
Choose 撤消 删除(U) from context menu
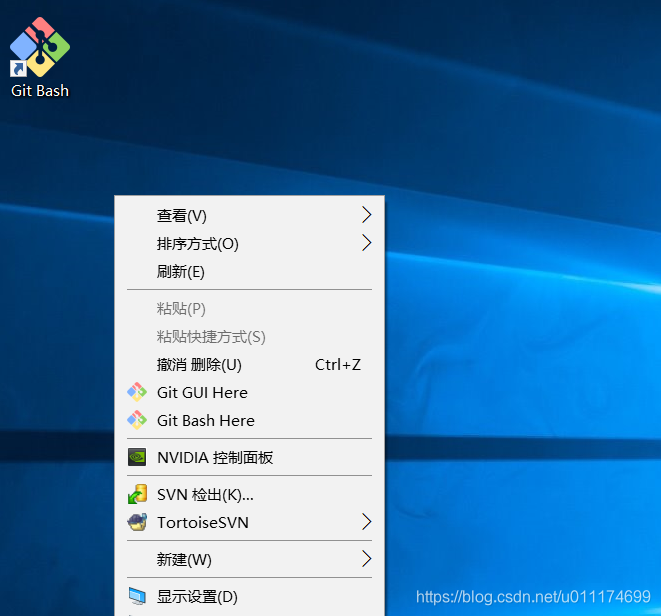tap(250, 364)
